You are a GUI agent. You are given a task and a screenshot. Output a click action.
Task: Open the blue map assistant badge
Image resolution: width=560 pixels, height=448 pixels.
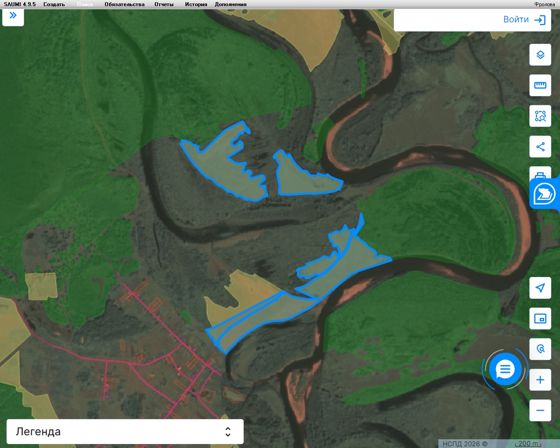[545, 194]
